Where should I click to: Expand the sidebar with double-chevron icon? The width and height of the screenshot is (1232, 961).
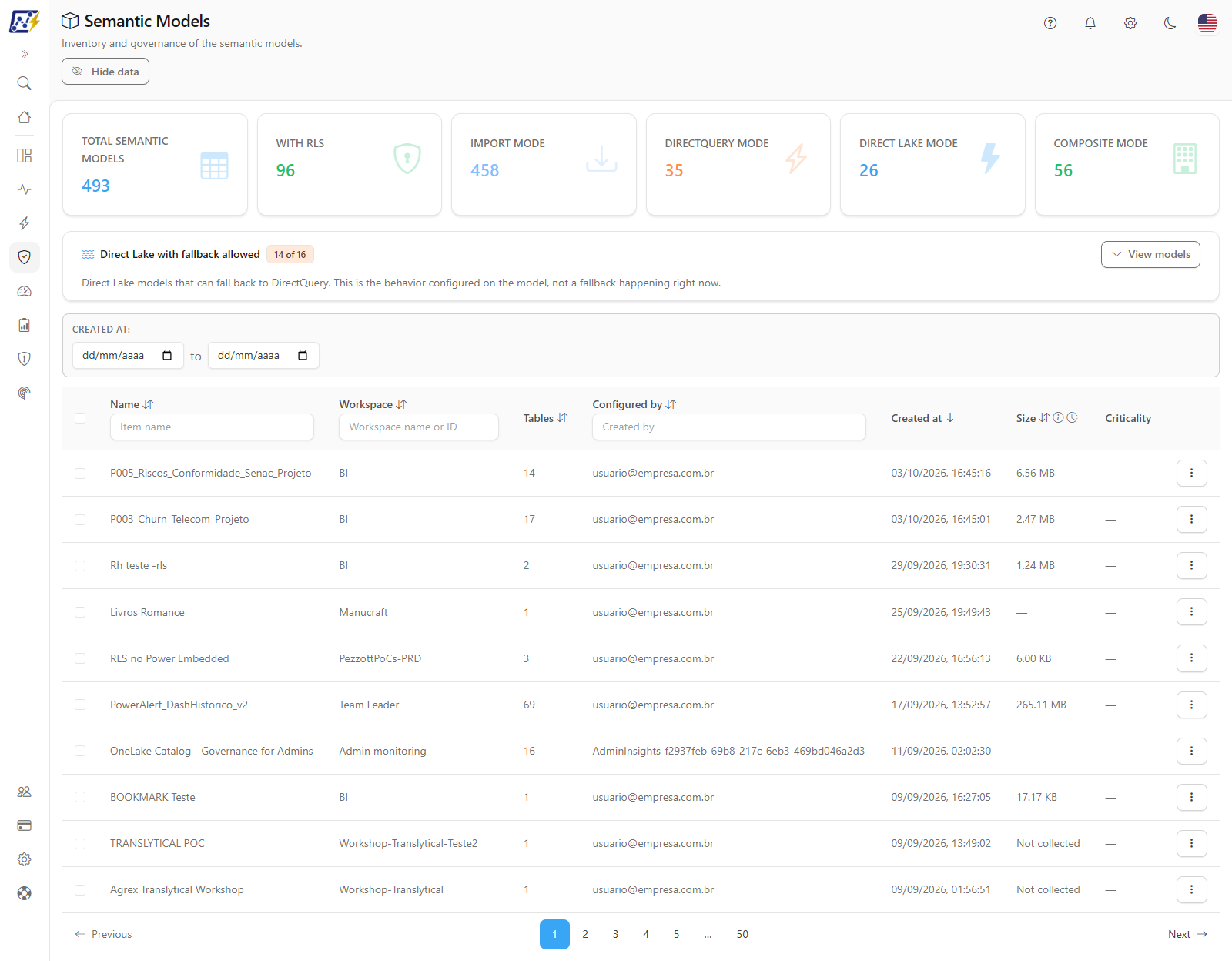pyautogui.click(x=24, y=54)
